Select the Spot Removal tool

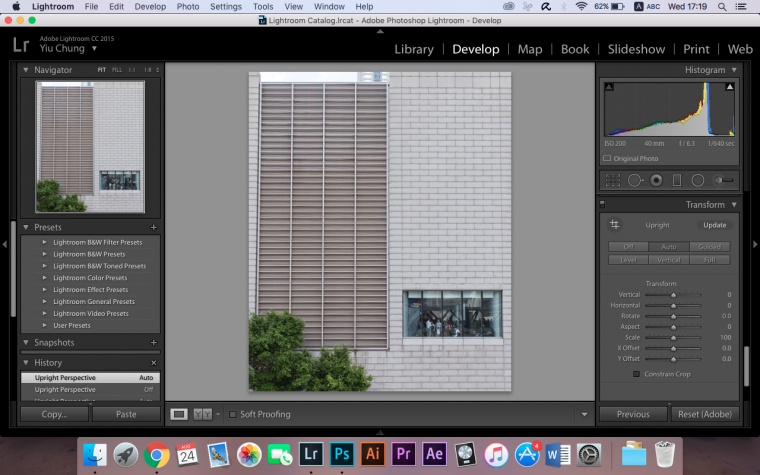point(635,180)
